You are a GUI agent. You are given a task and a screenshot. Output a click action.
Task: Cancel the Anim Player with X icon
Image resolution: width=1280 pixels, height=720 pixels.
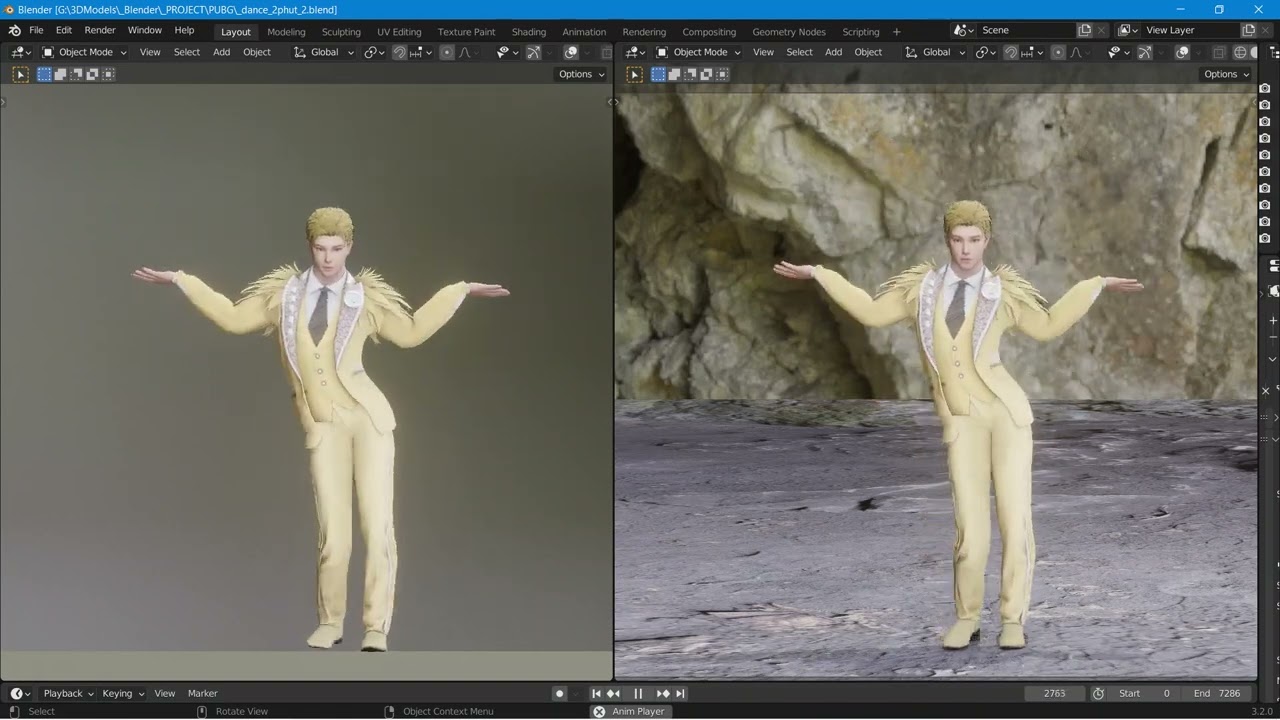pos(599,712)
